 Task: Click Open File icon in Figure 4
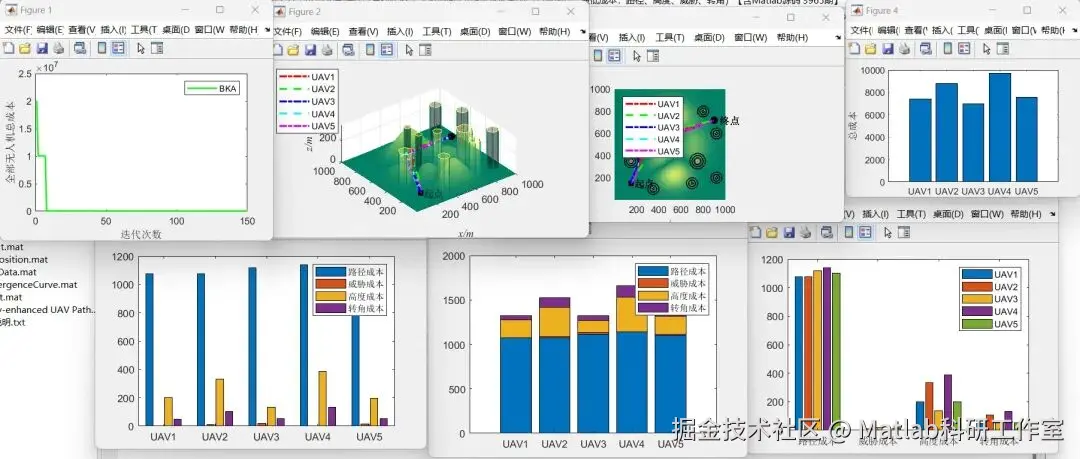(871, 48)
